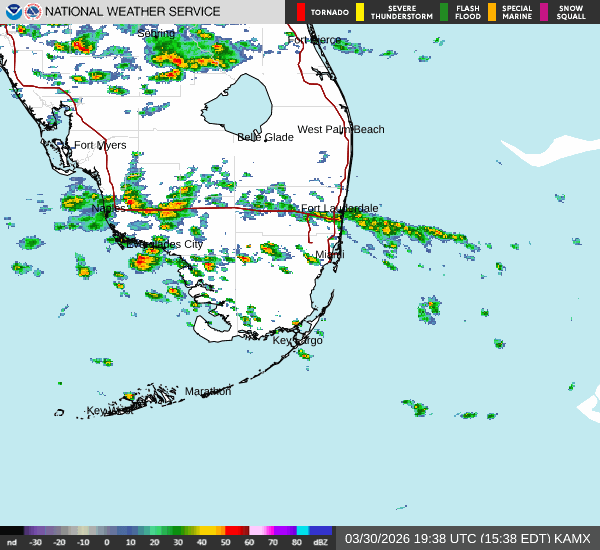Click the NOAA logo emblem
Image resolution: width=600 pixels, height=550 pixels.
[x=12, y=12]
